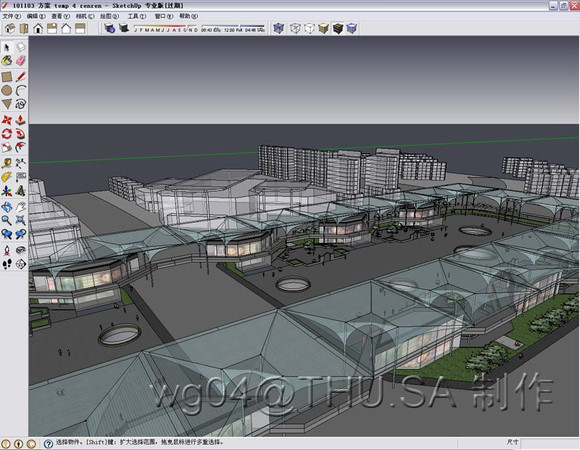Open the 绘图 (Draw) menu
The width and height of the screenshot is (580, 450).
tap(109, 16)
